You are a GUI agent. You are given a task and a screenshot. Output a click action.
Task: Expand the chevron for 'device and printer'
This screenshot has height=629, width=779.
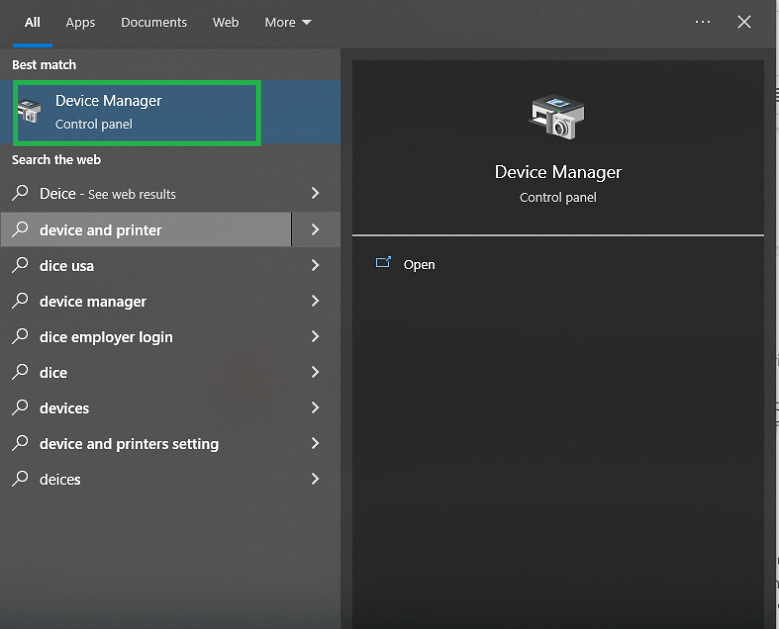(315, 230)
